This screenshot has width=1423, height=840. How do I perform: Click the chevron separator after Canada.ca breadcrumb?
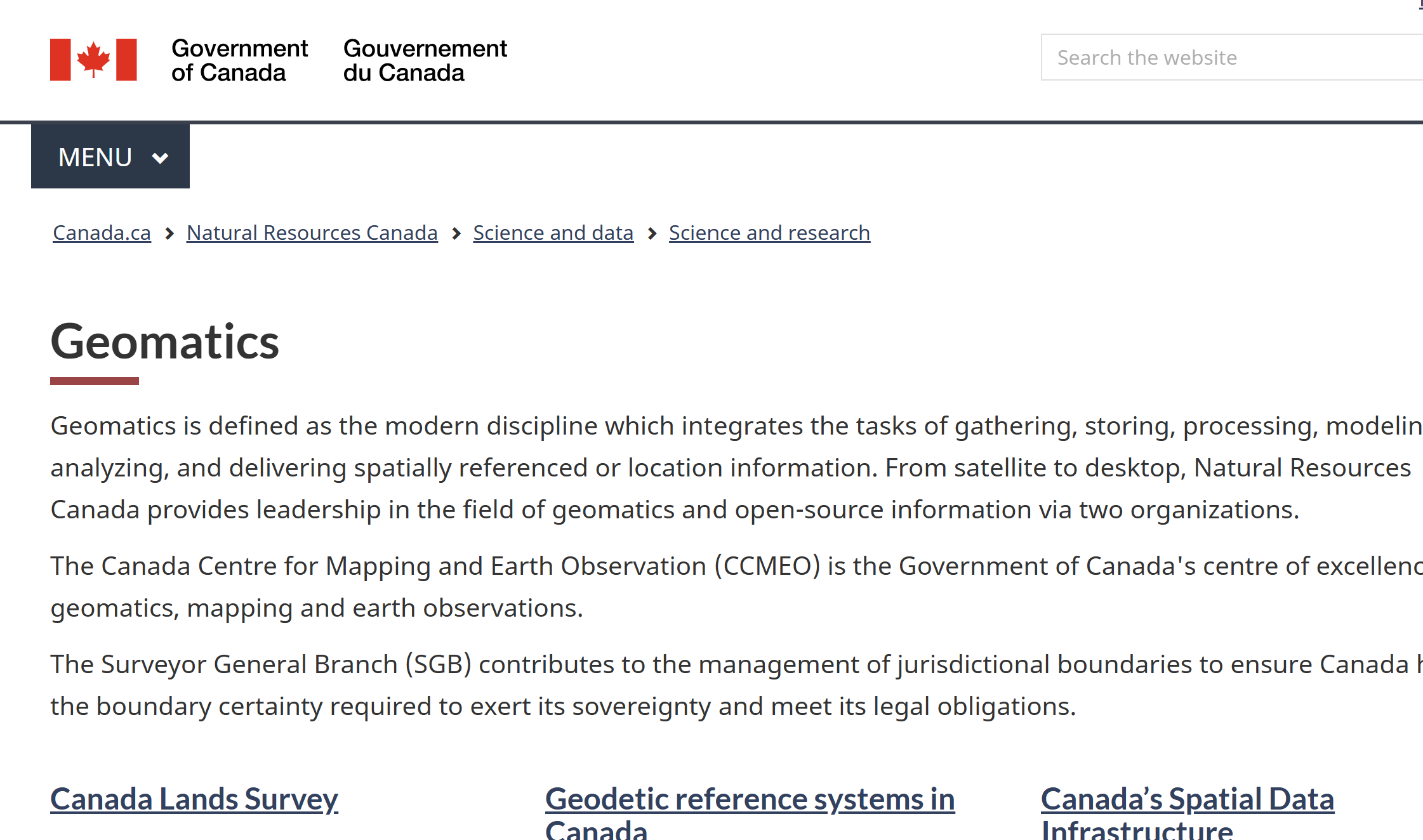tap(169, 233)
